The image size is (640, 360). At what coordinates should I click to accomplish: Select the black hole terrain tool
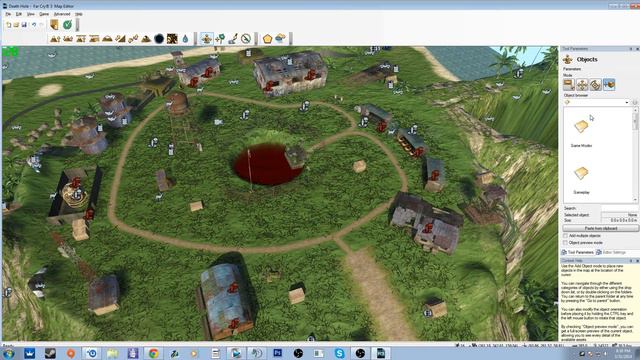(x=159, y=39)
